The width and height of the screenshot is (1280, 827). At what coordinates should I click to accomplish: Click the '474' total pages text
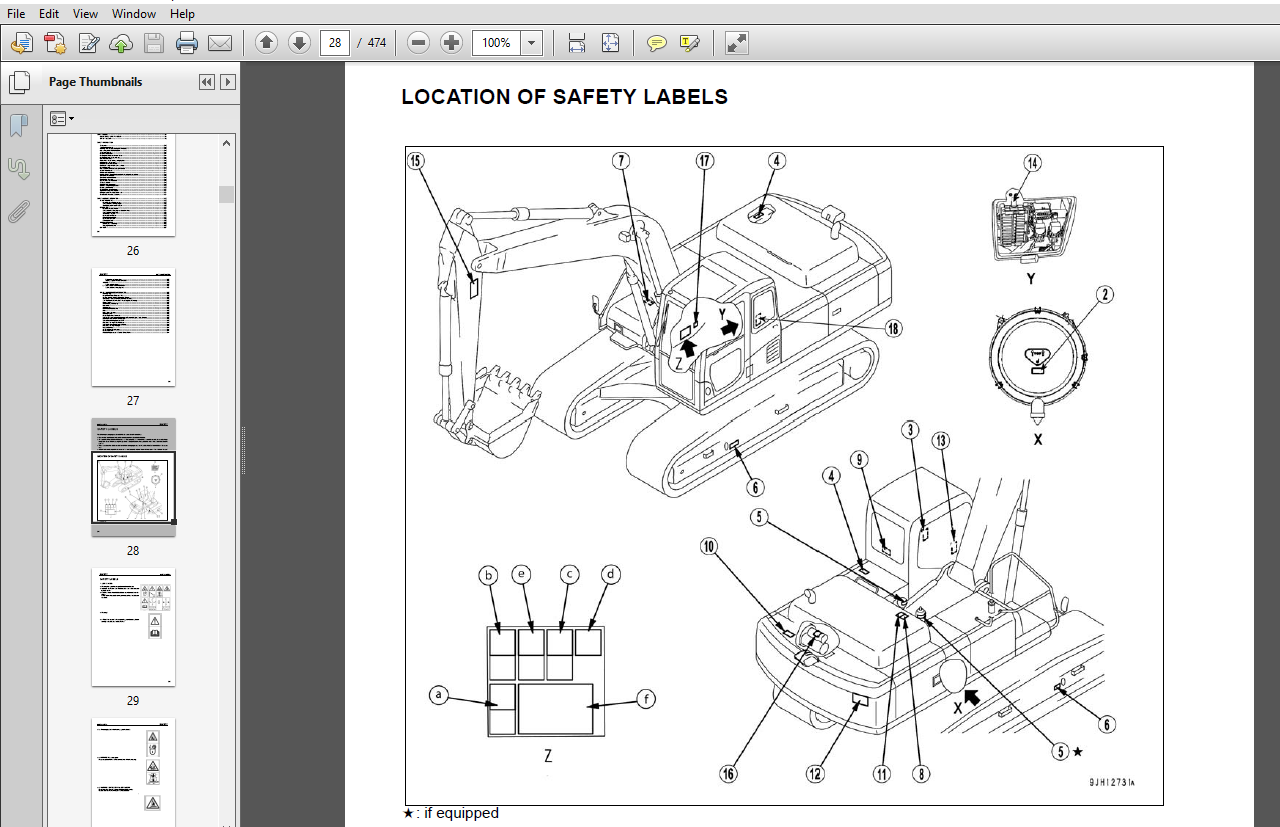[x=377, y=43]
